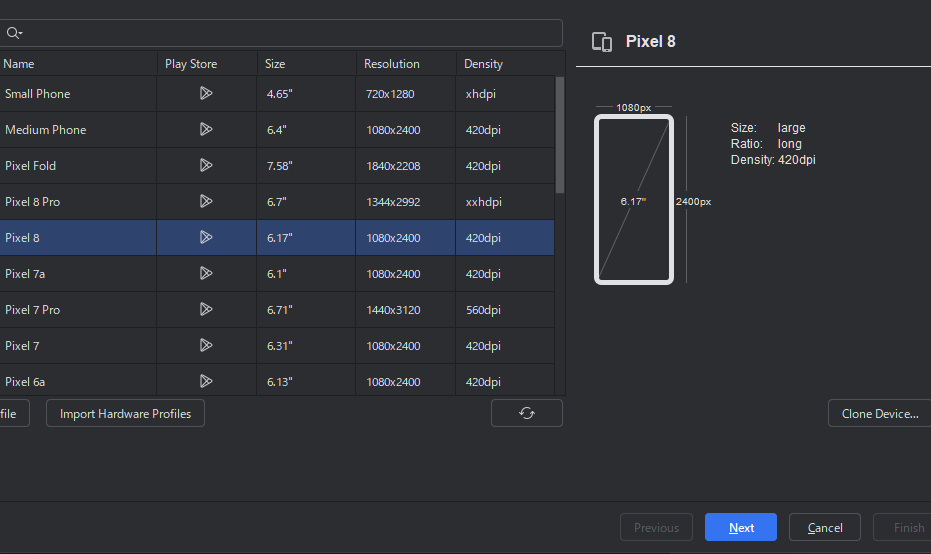Refresh the hardware profile list

pyautogui.click(x=527, y=413)
